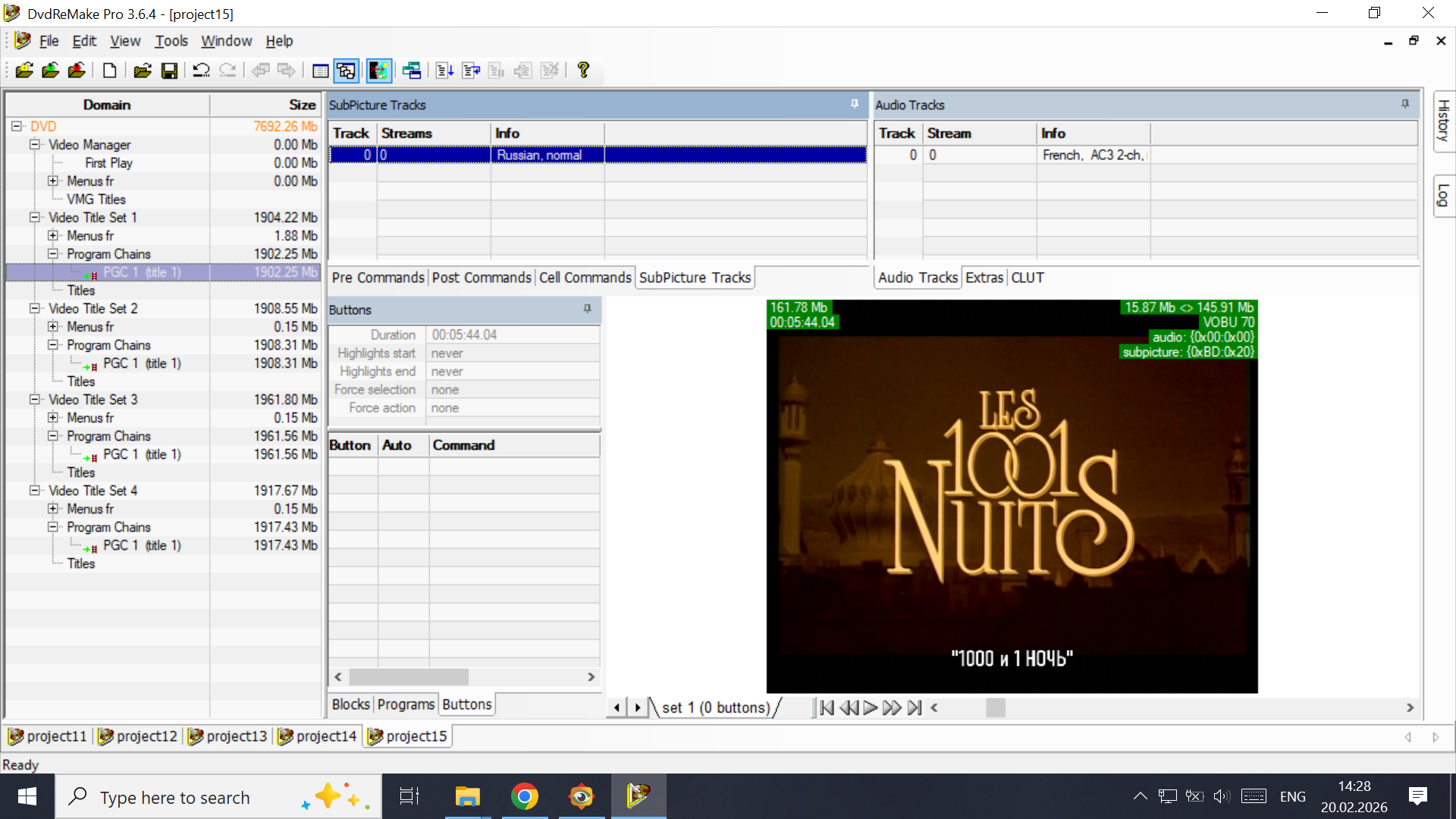Click the yellow question mark help icon

click(583, 71)
